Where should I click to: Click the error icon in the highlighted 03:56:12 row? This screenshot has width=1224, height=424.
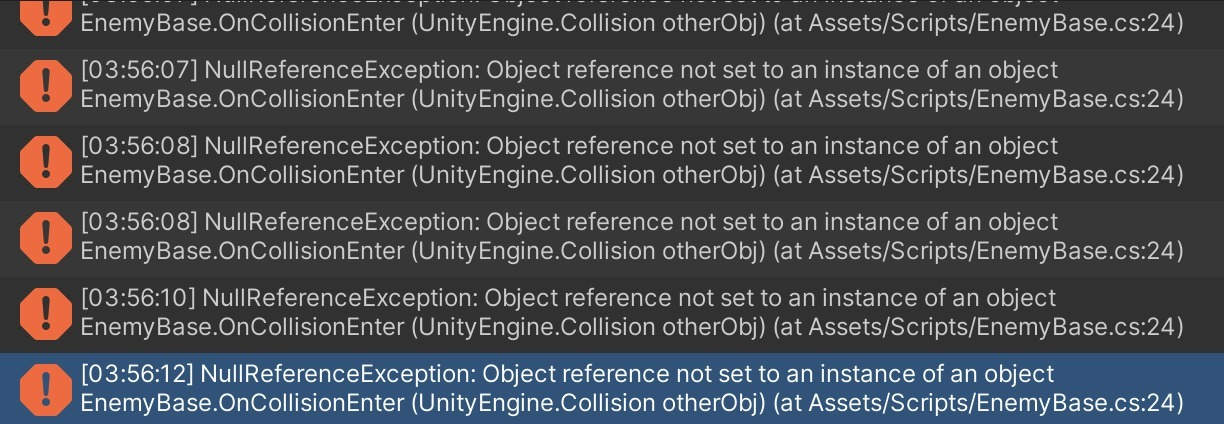[45, 389]
